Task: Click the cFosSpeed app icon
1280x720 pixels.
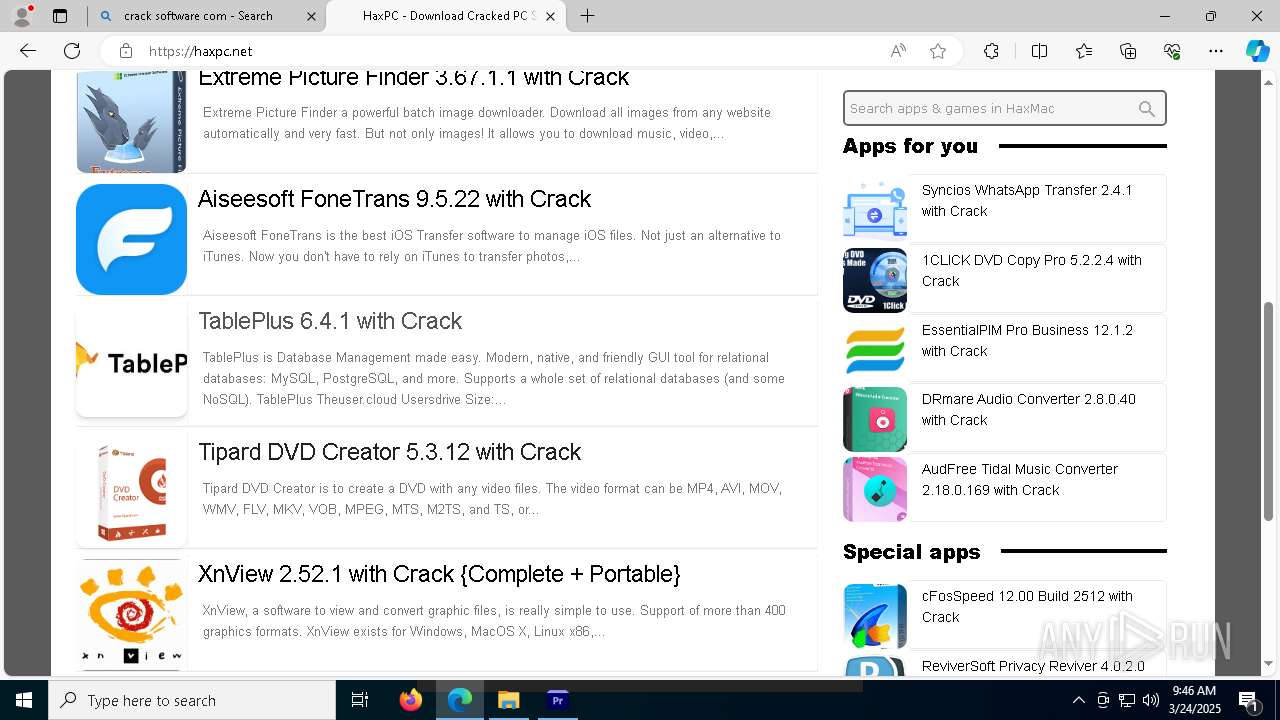Action: point(875,616)
